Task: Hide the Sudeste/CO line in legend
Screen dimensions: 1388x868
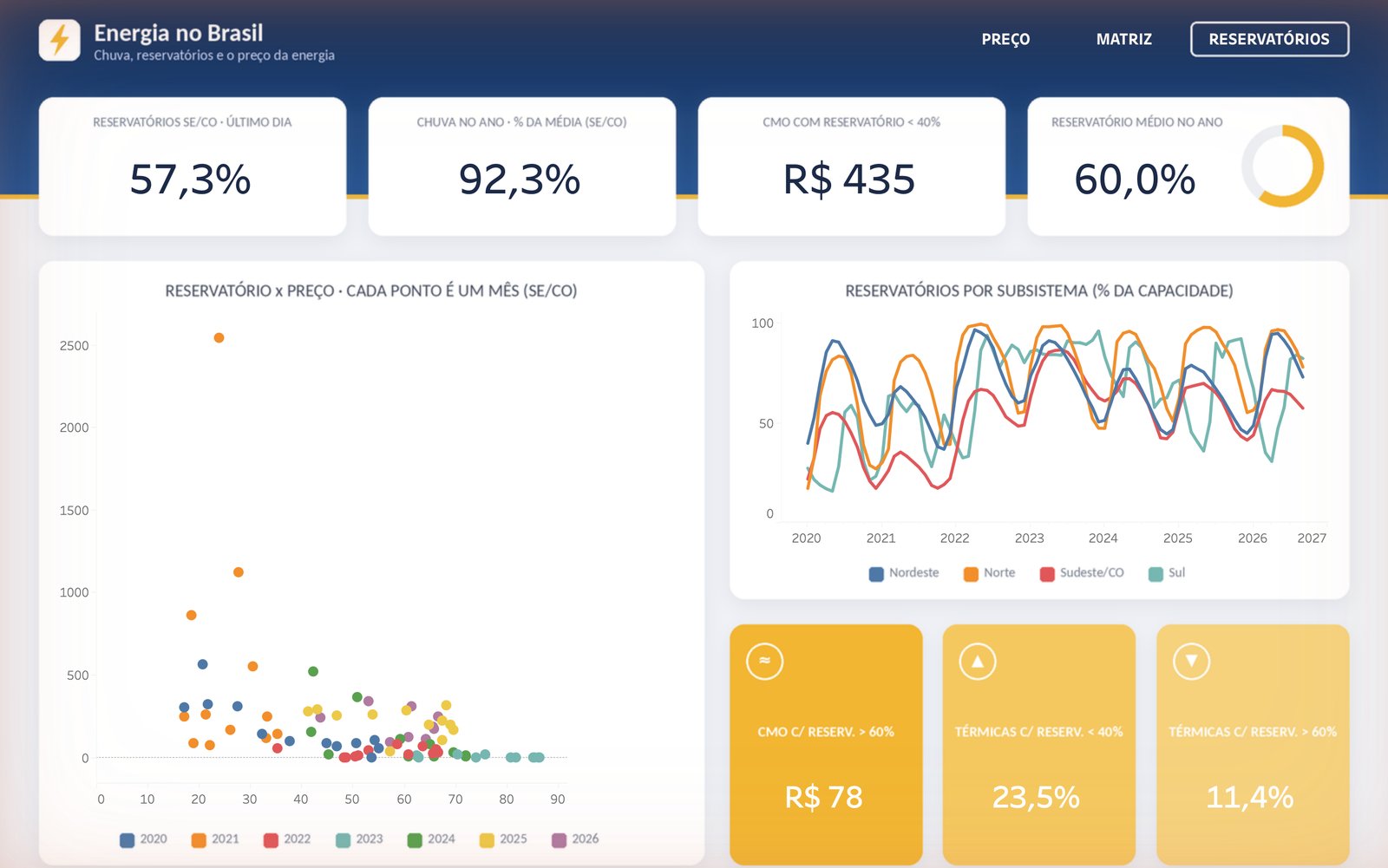Action: [x=1082, y=573]
